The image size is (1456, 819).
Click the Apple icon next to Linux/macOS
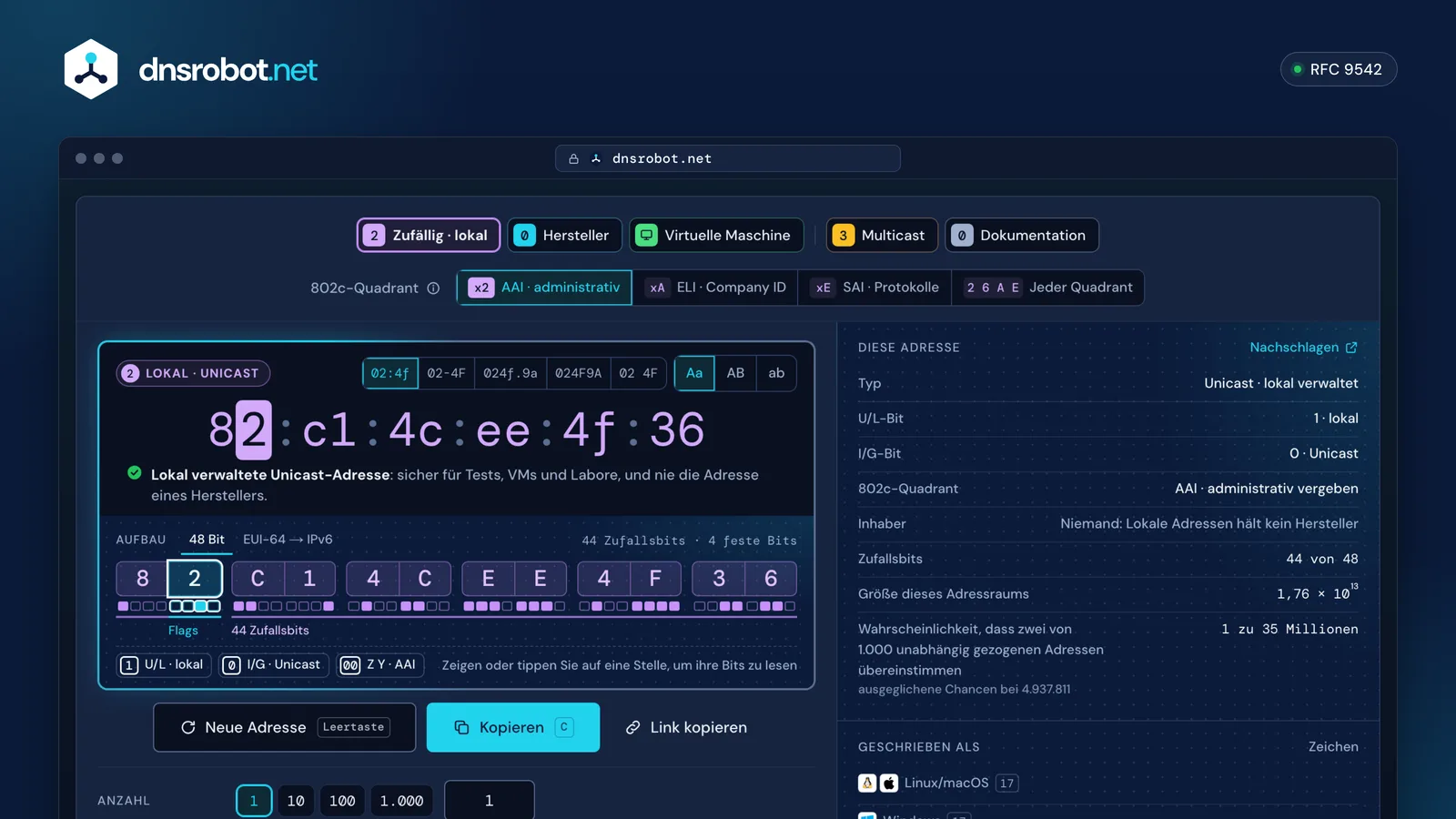(889, 783)
